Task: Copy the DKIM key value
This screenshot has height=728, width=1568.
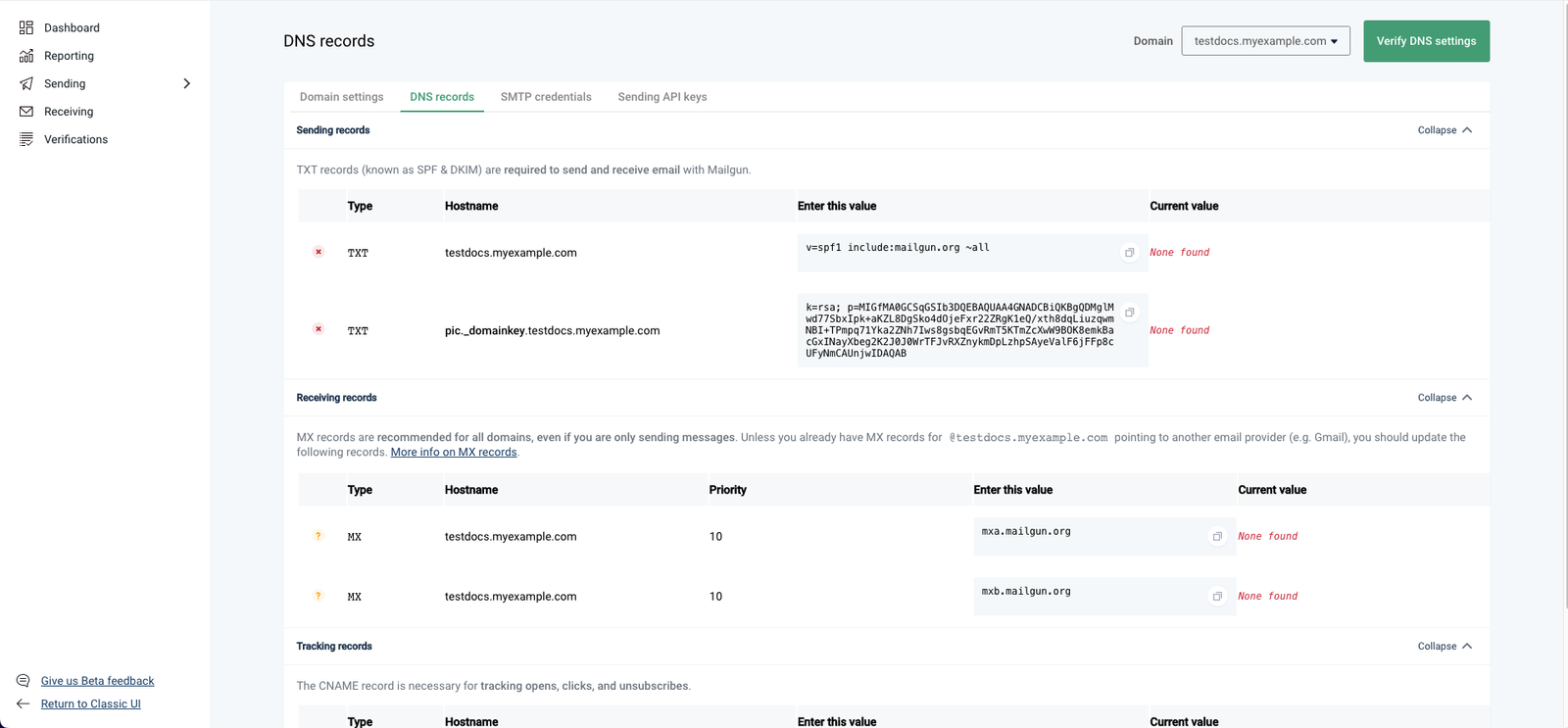Action: point(1129,313)
